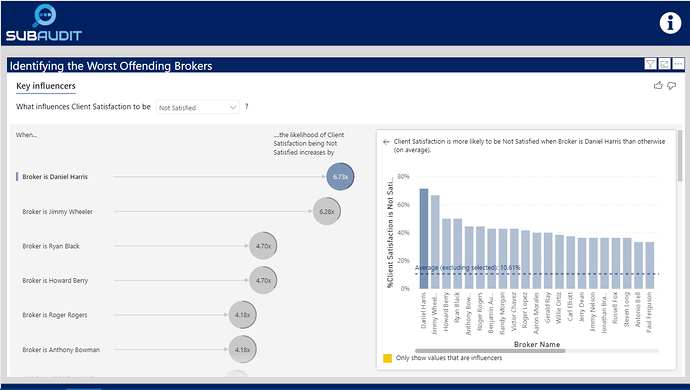Click the 4.70x Ryan Black bubble
690x390 pixels.
click(263, 246)
